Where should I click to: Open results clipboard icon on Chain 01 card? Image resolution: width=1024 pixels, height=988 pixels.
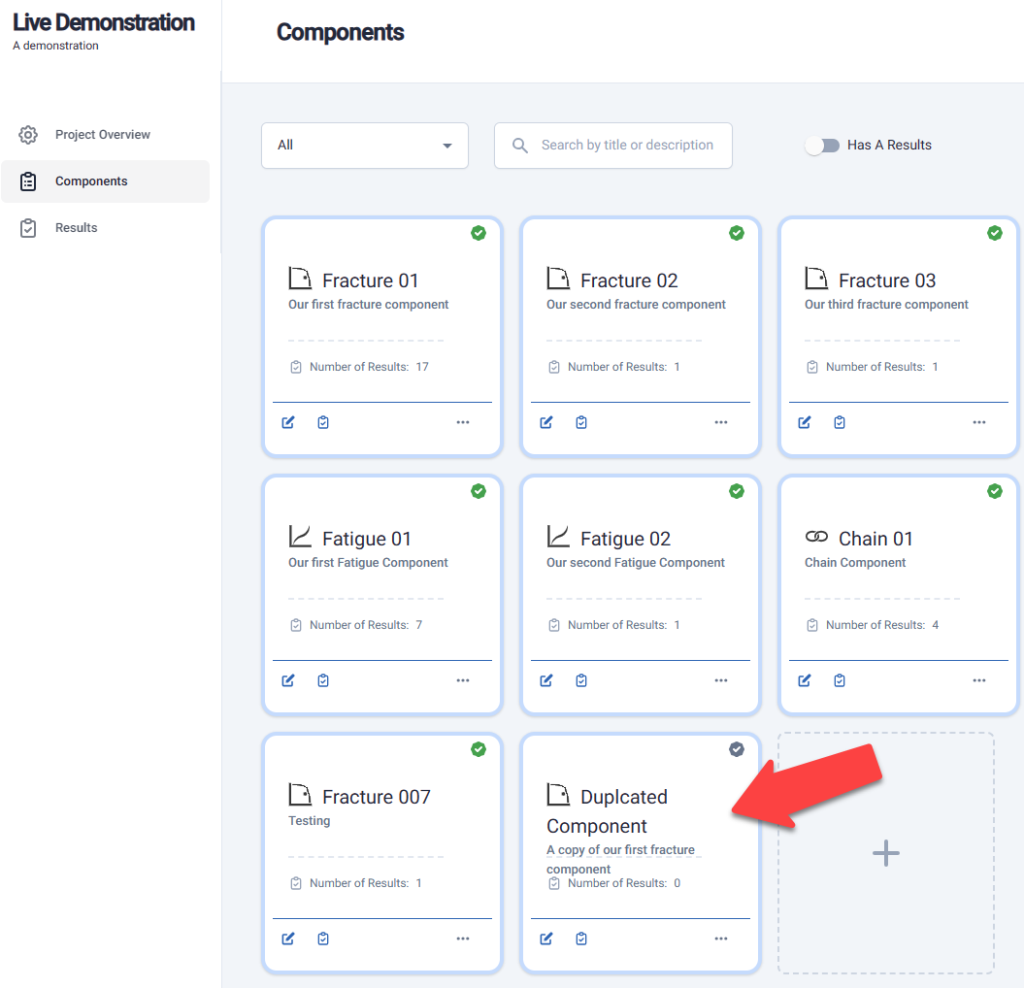coord(839,680)
